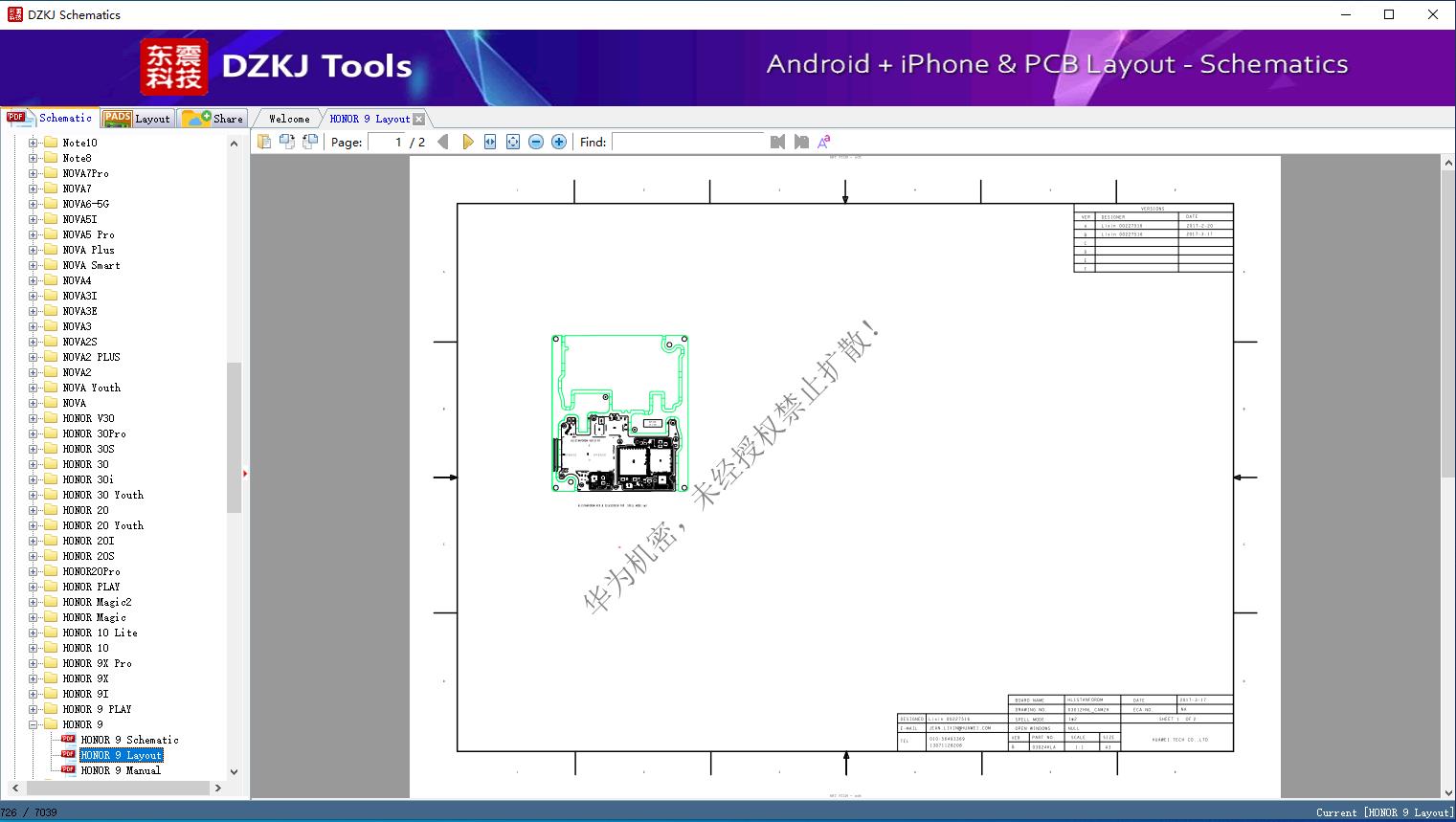Screen dimensions: 1456x822
Task: Select the NOVA4 tree item
Action: tap(78, 280)
